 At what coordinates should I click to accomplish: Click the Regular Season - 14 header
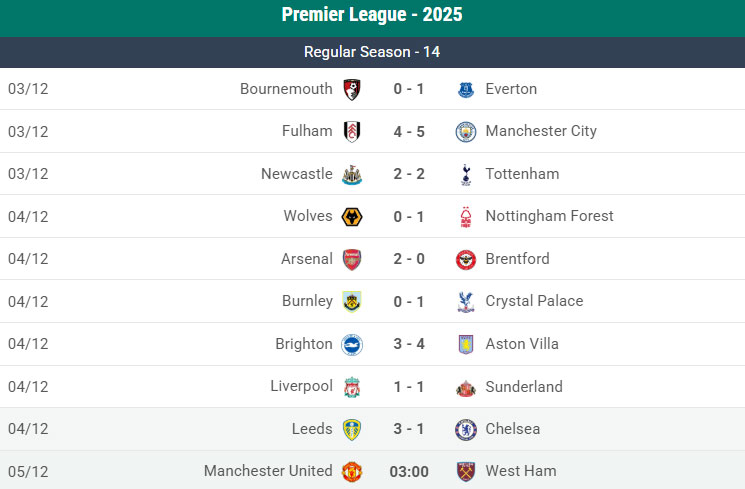point(372,52)
